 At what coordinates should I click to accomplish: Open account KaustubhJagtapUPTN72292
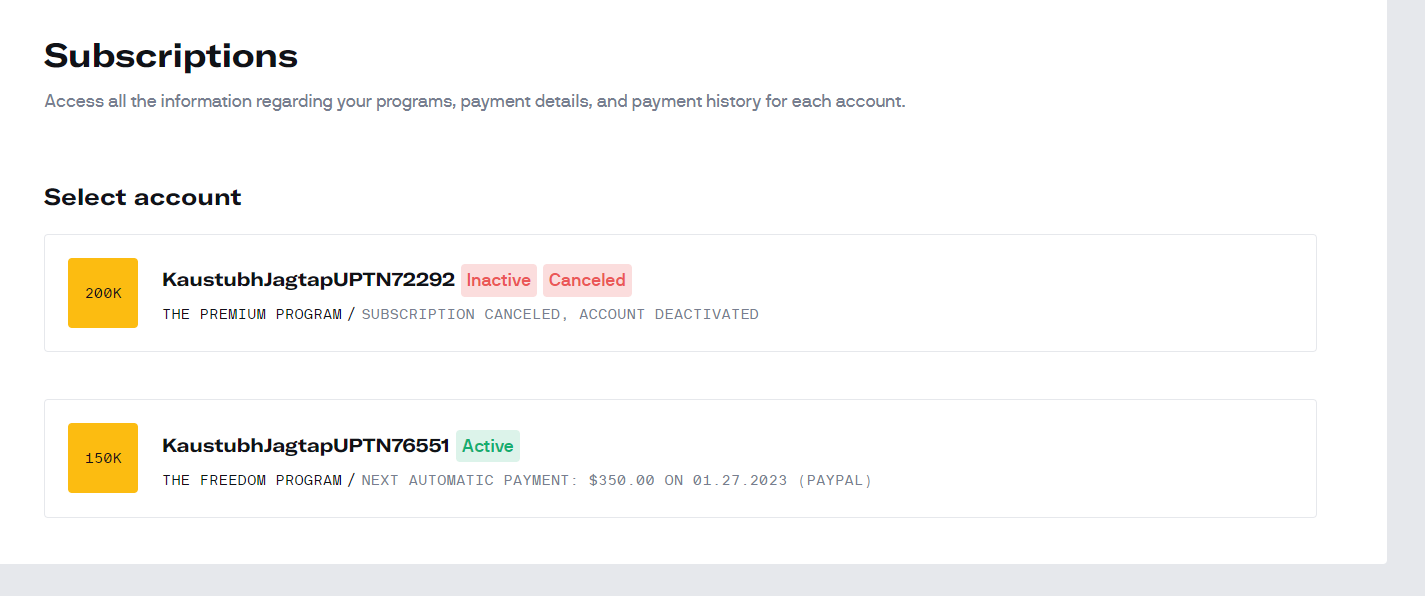308,280
